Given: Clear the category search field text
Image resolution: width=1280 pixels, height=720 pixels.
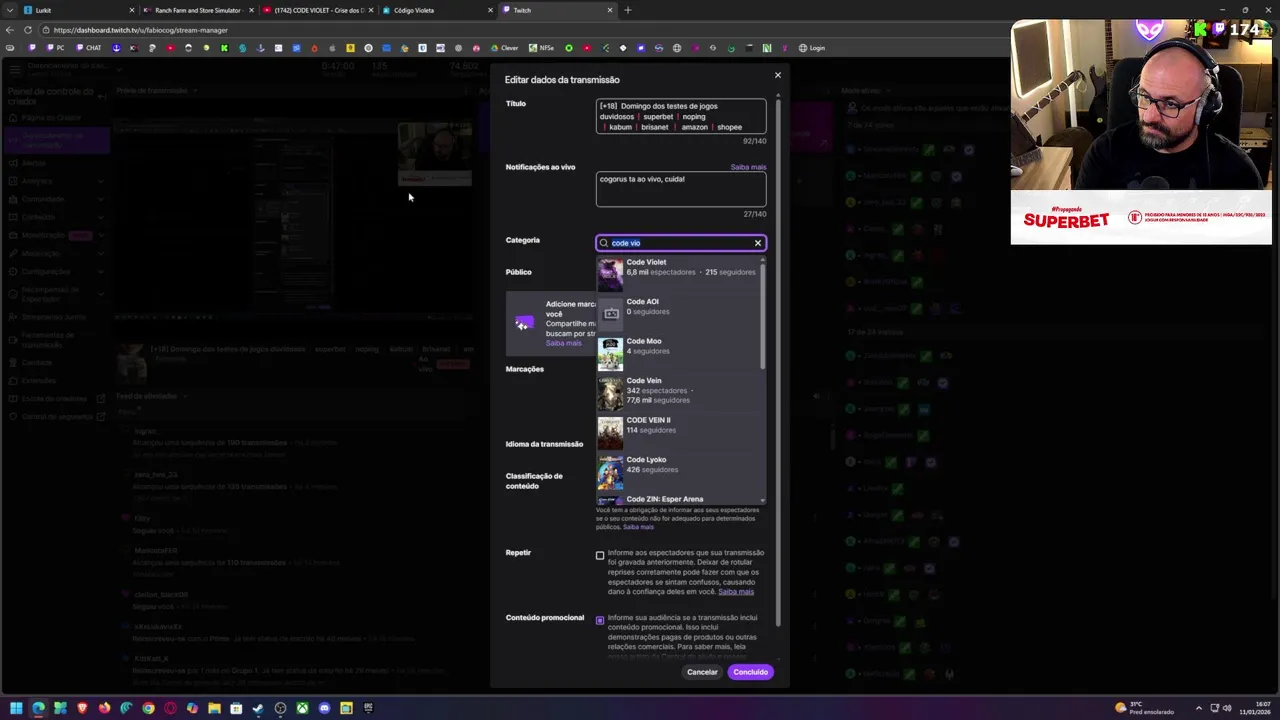Looking at the screenshot, I should point(758,243).
